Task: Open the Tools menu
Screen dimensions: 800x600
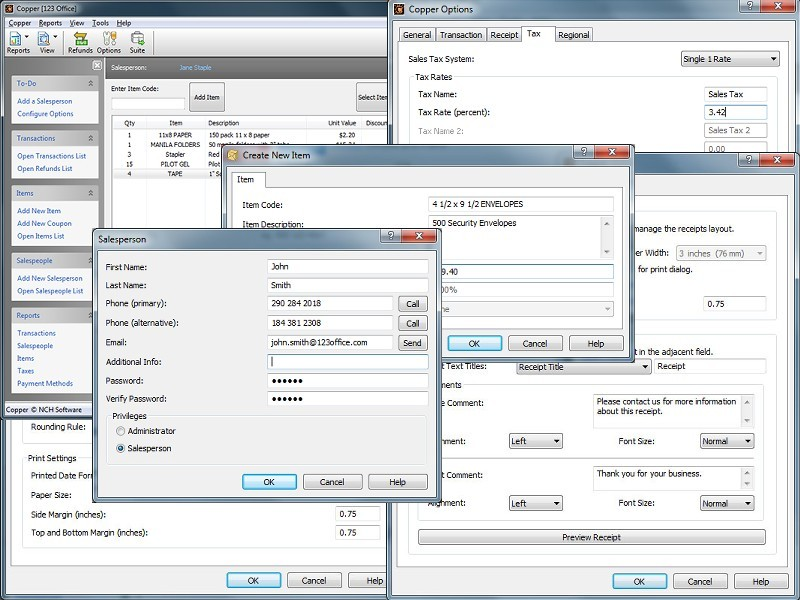Action: click(100, 21)
